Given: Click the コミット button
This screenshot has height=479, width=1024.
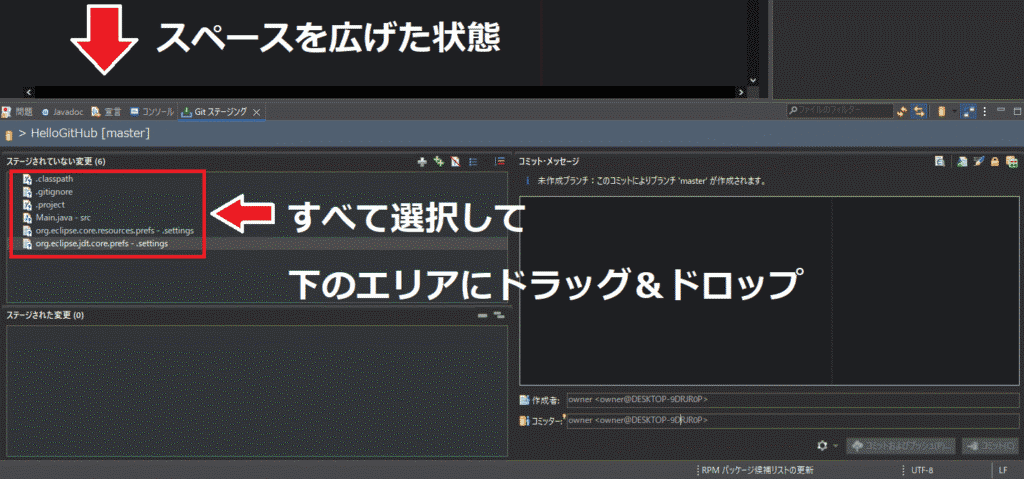Looking at the screenshot, I should point(990,445).
